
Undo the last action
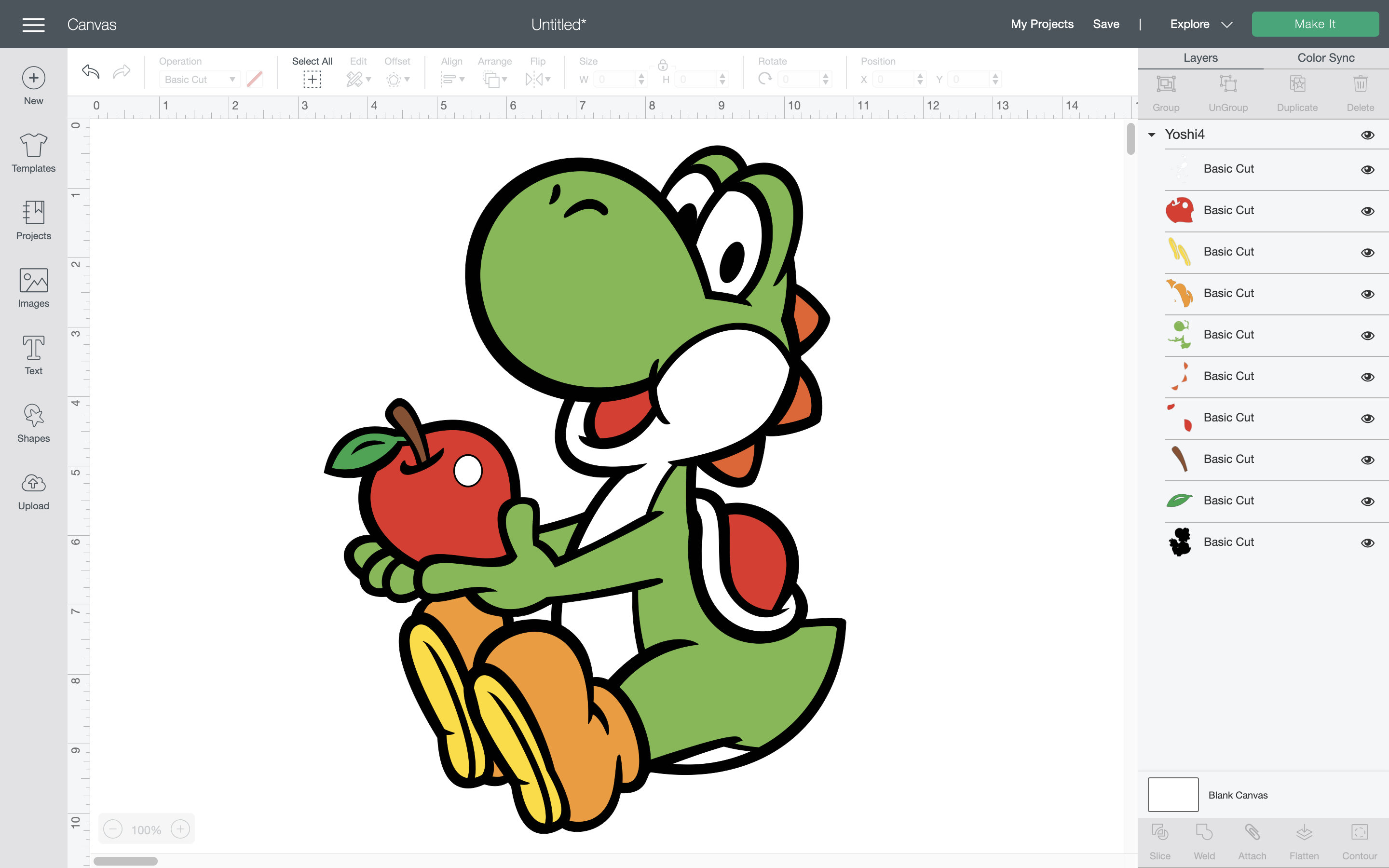point(91,72)
